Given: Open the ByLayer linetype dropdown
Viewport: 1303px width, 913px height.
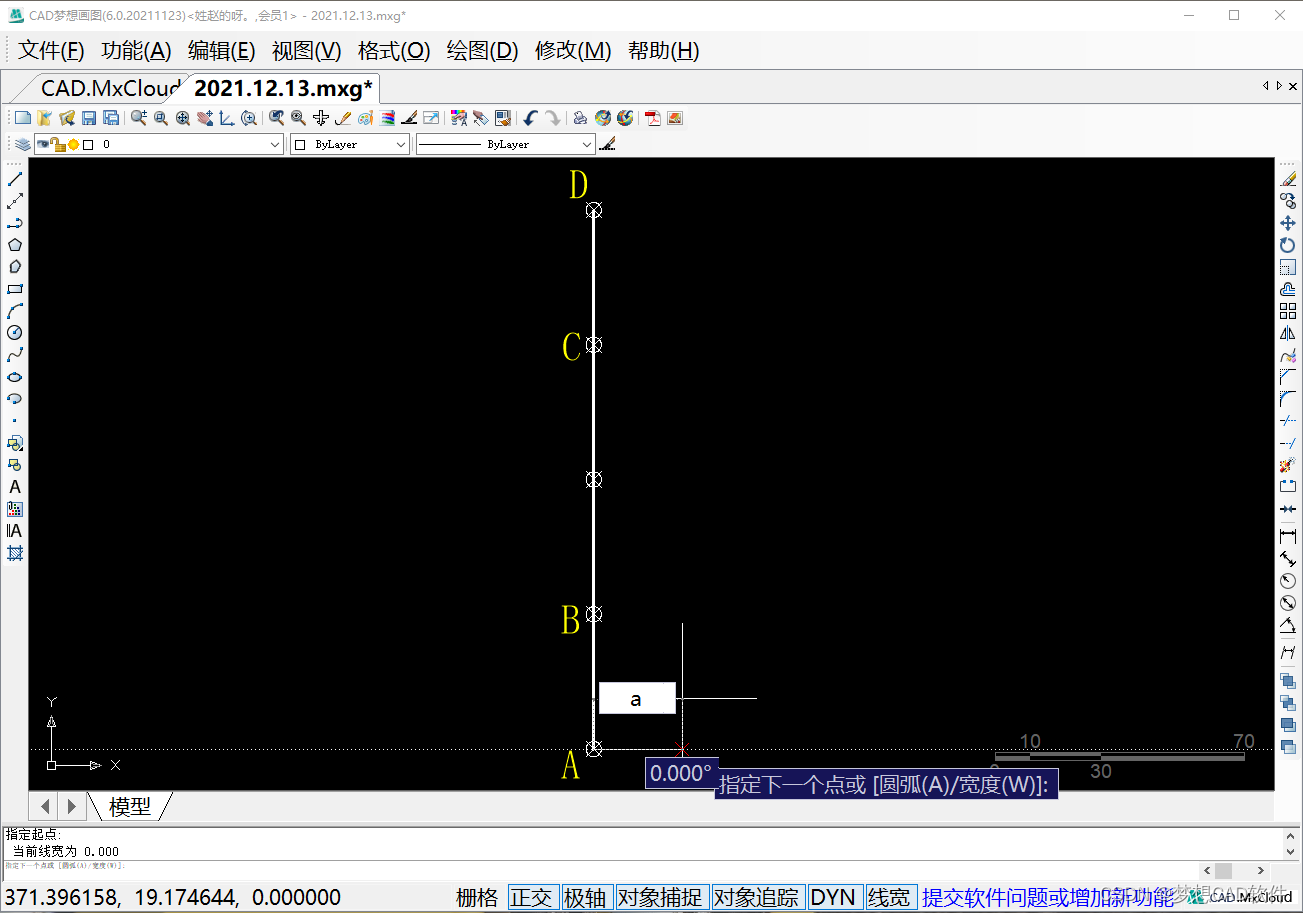Looking at the screenshot, I should [586, 145].
